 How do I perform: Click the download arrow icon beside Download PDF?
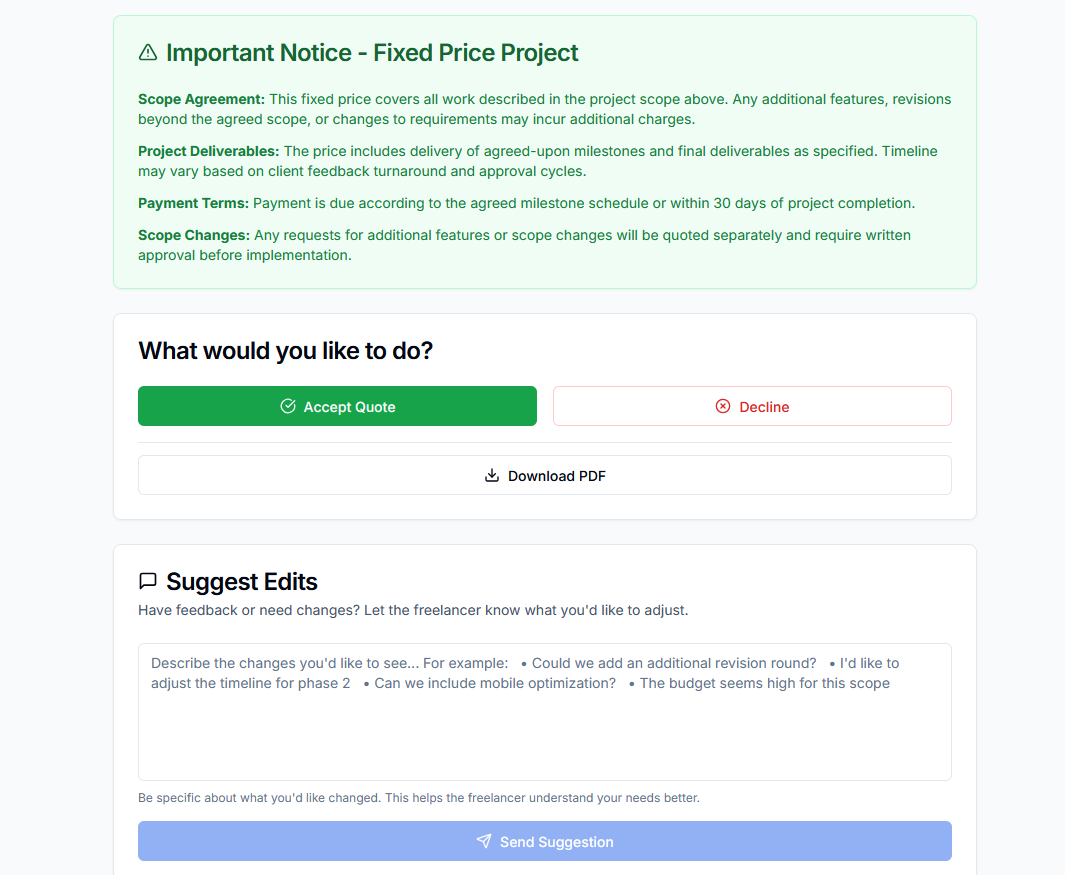(x=492, y=476)
